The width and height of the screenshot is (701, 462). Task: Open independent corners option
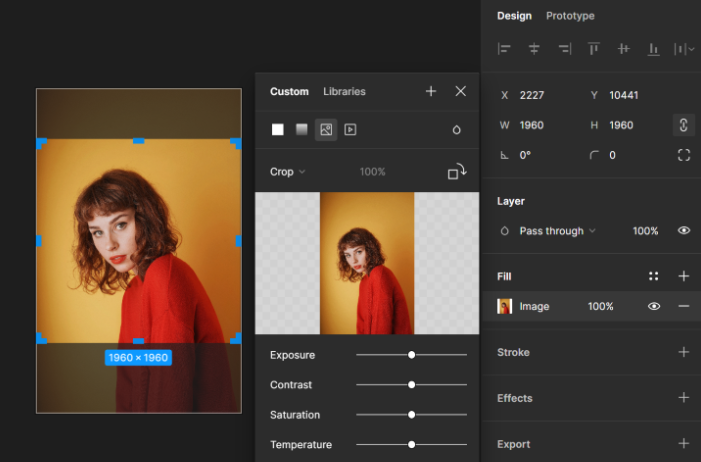click(x=684, y=155)
